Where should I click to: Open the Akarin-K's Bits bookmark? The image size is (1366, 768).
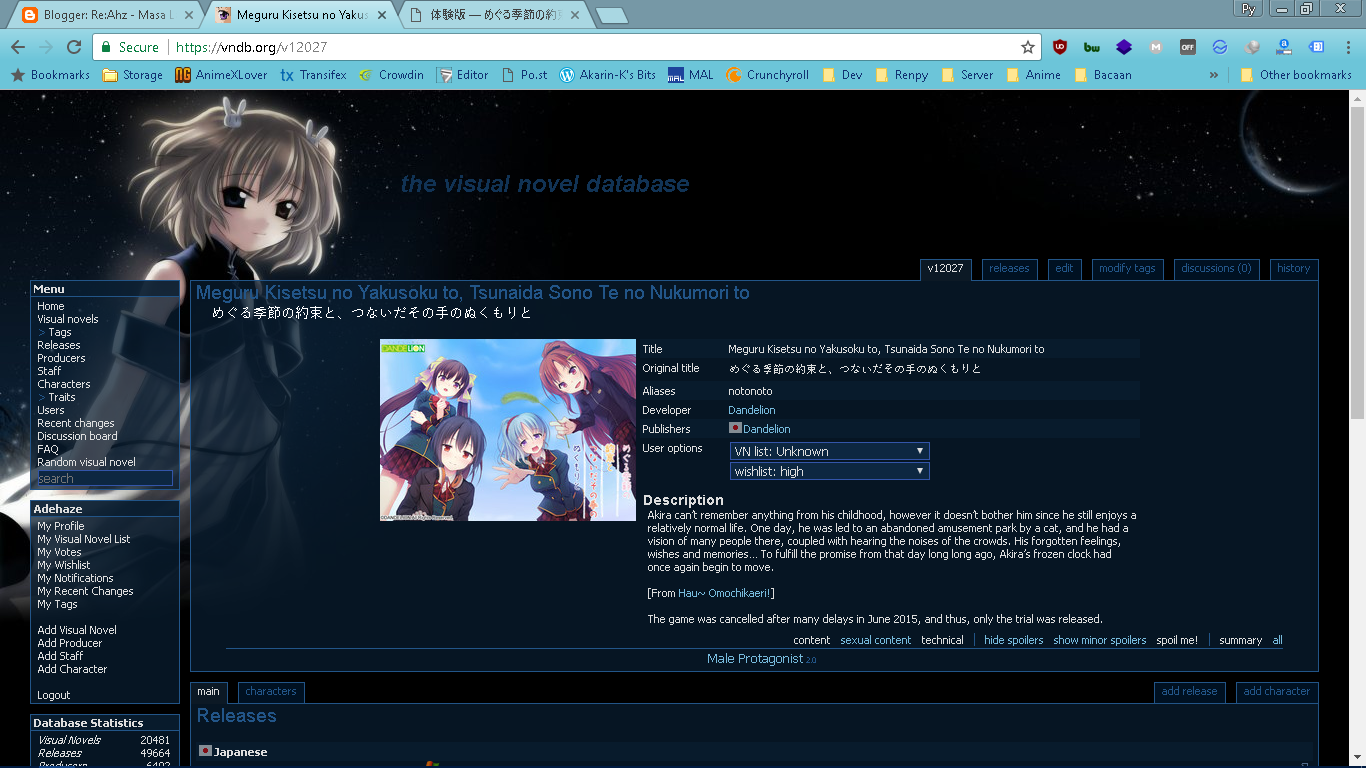(x=608, y=75)
